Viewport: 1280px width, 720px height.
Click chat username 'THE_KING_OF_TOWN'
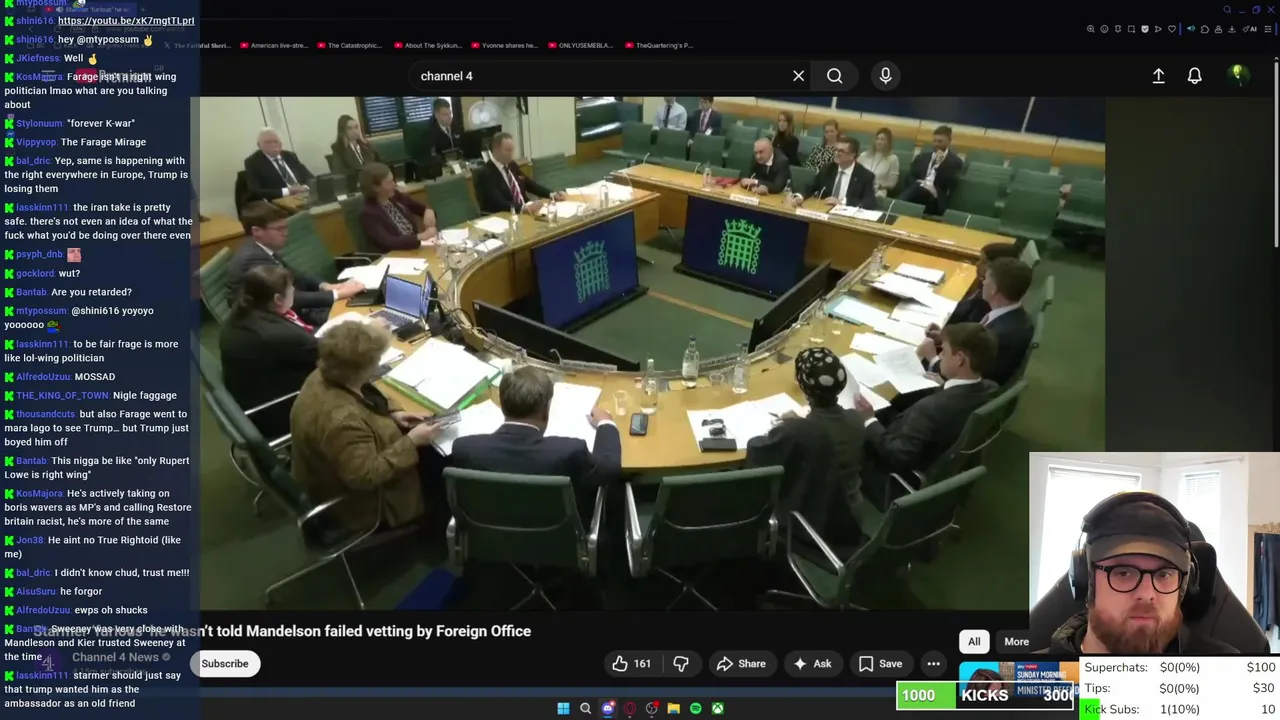point(62,395)
